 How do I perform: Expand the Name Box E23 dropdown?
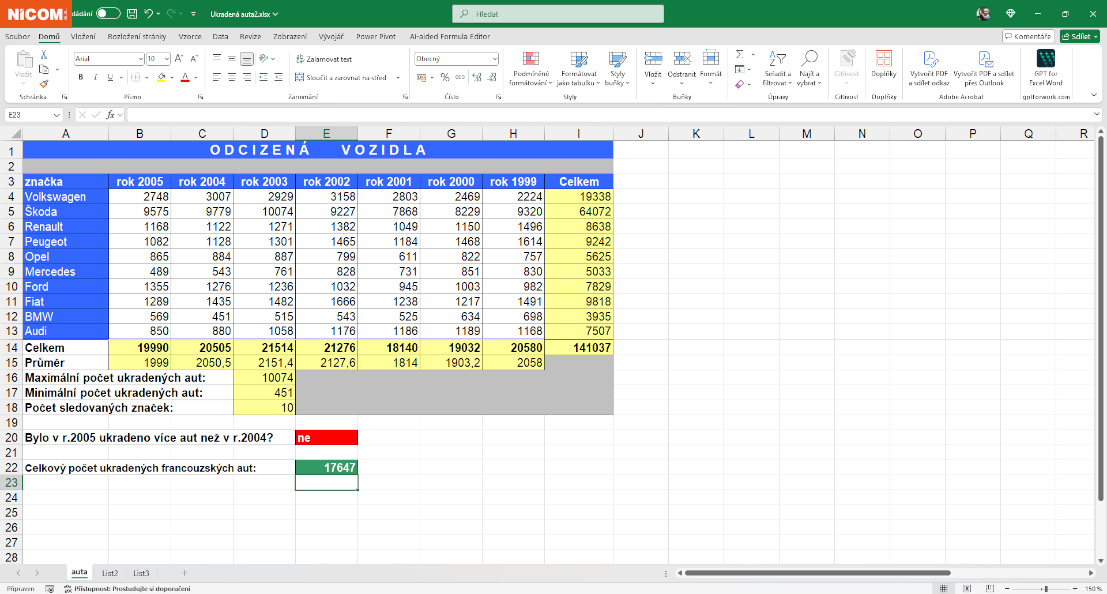coord(56,114)
